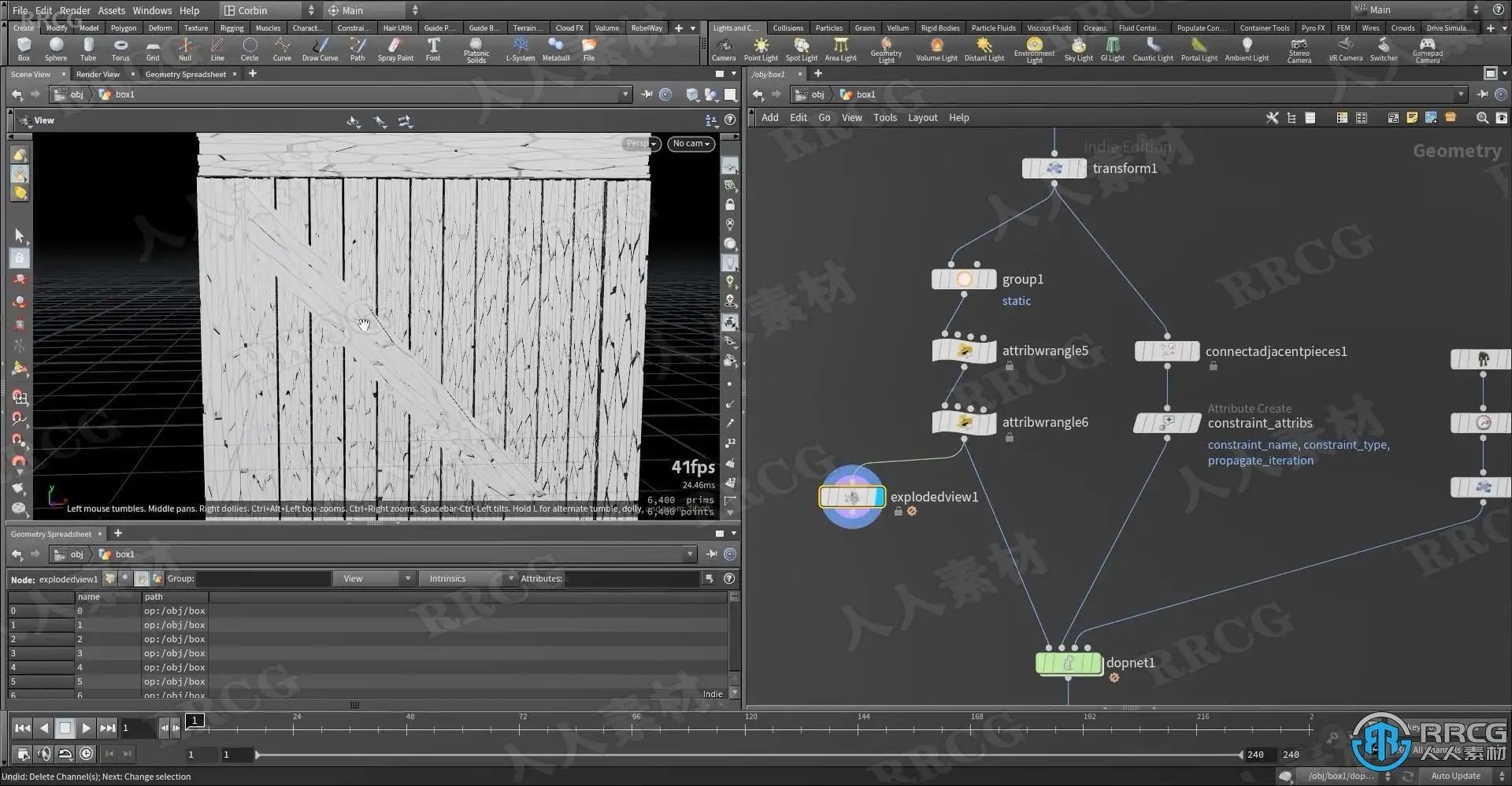Screen dimensions: 1512x786
Task: Click frame 120 on the timeline
Action: tap(745, 728)
